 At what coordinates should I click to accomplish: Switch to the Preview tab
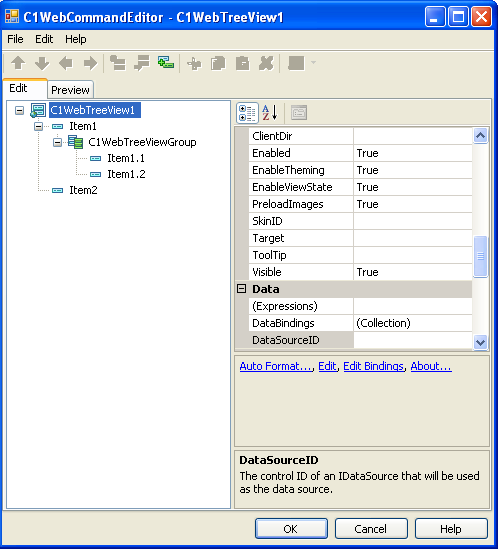tap(70, 90)
